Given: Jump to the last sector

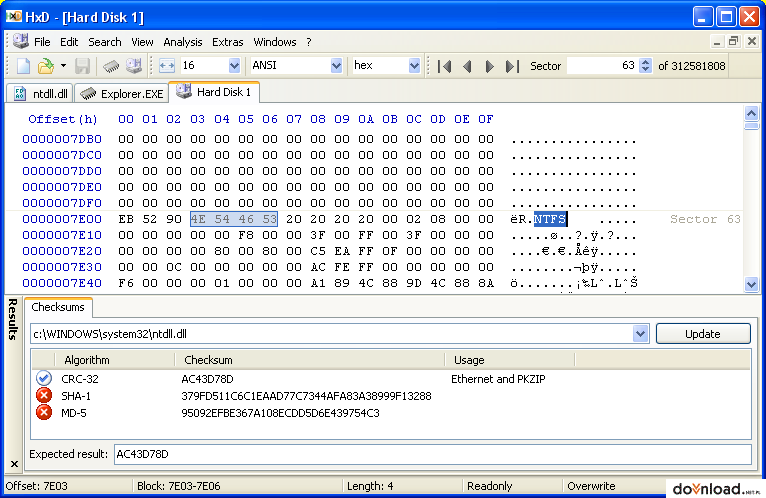Looking at the screenshot, I should click(511, 66).
